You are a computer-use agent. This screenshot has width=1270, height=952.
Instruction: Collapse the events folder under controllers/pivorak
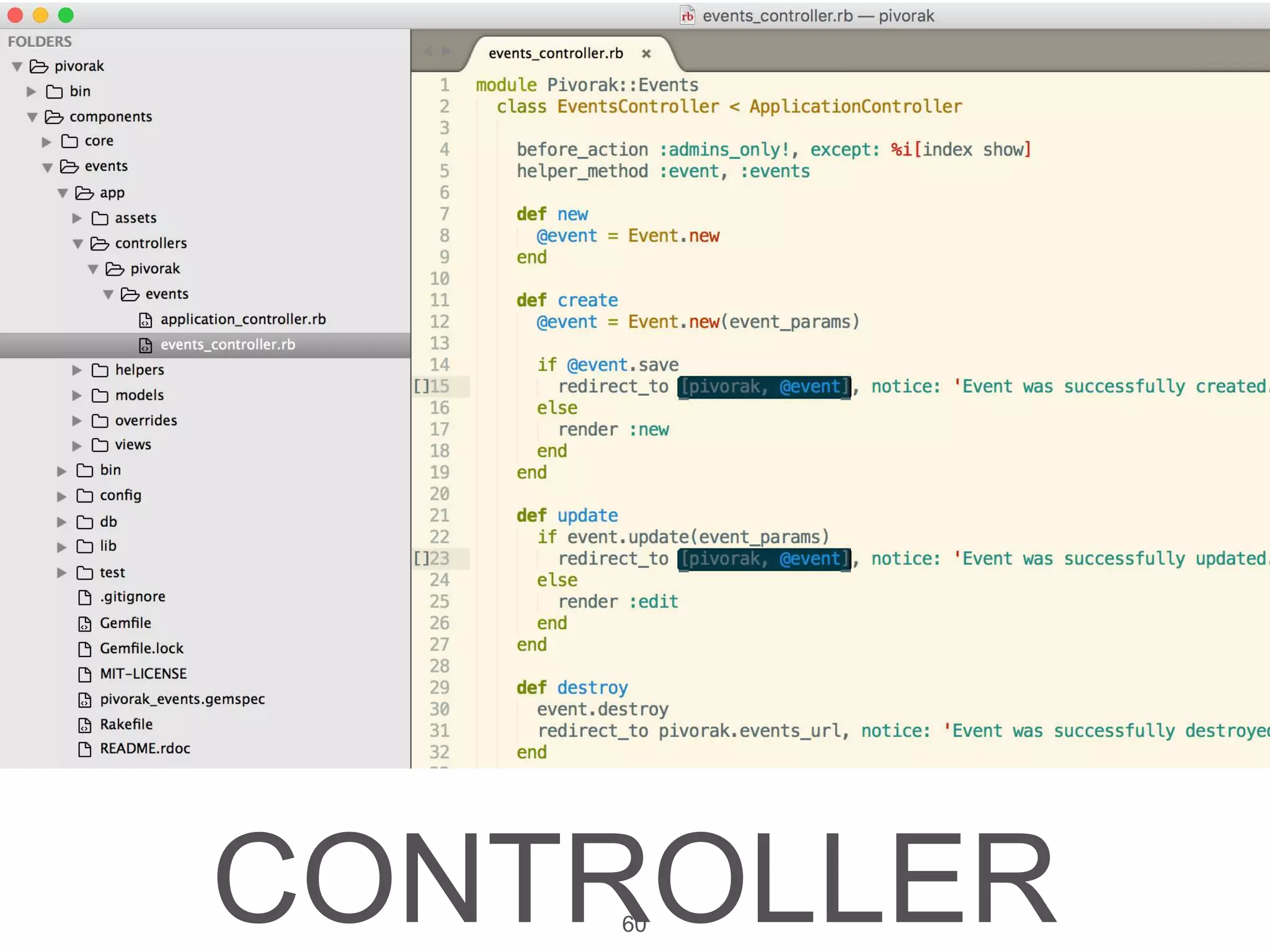(x=108, y=295)
